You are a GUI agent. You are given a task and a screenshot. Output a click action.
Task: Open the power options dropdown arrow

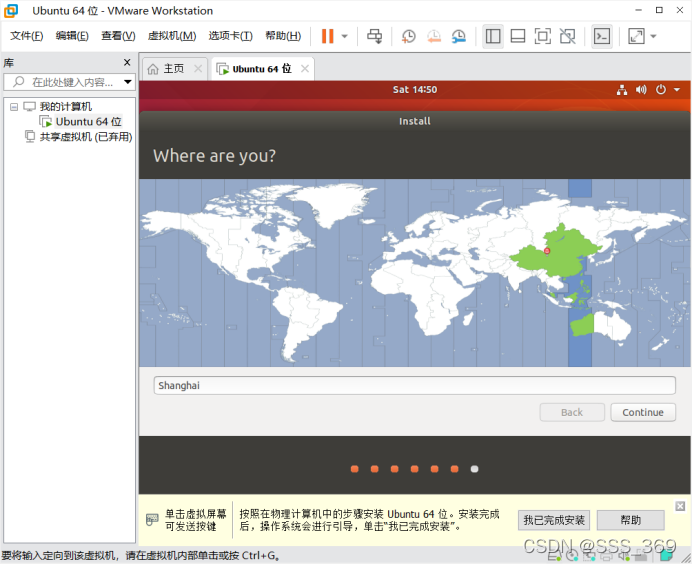click(345, 36)
